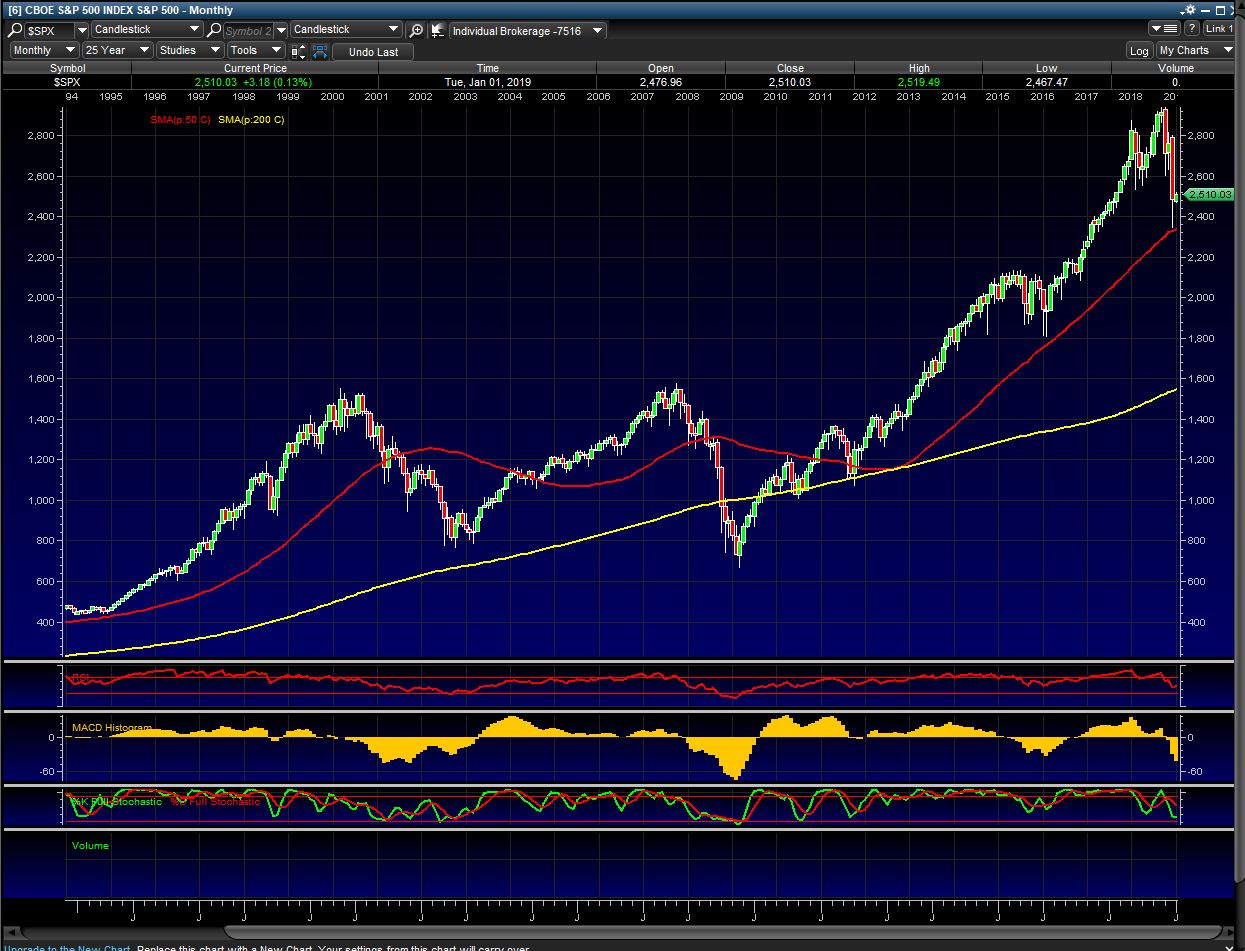Click the Symbol column header

tap(67, 68)
